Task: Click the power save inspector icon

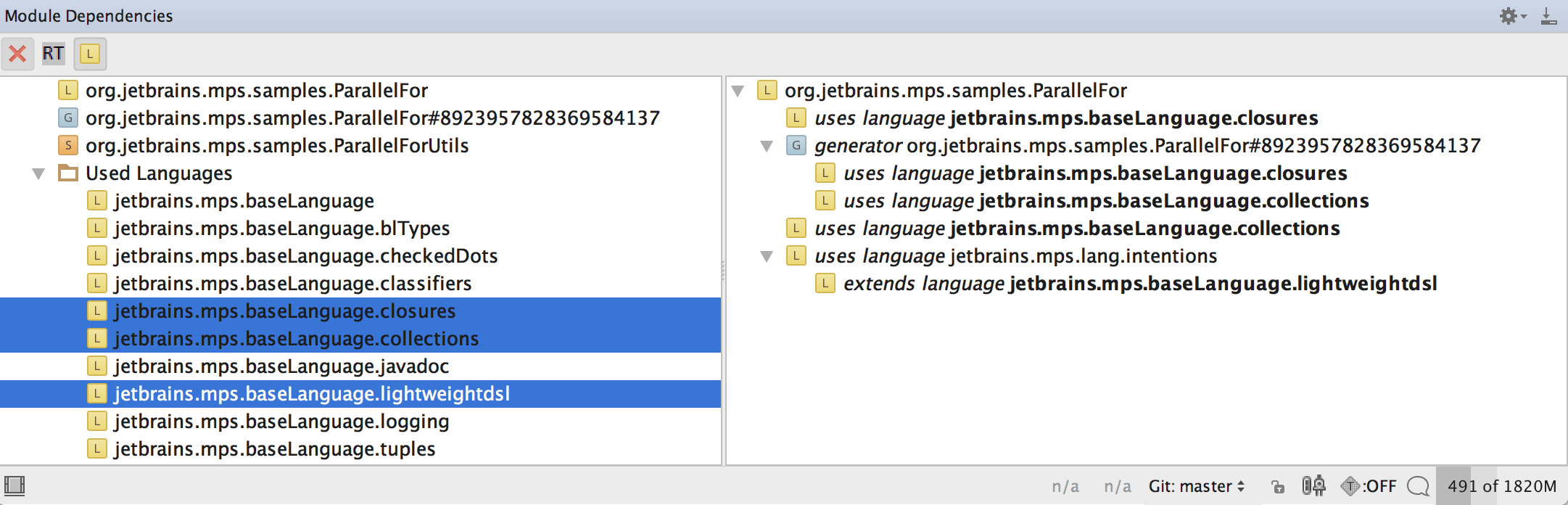Action: point(1313,485)
